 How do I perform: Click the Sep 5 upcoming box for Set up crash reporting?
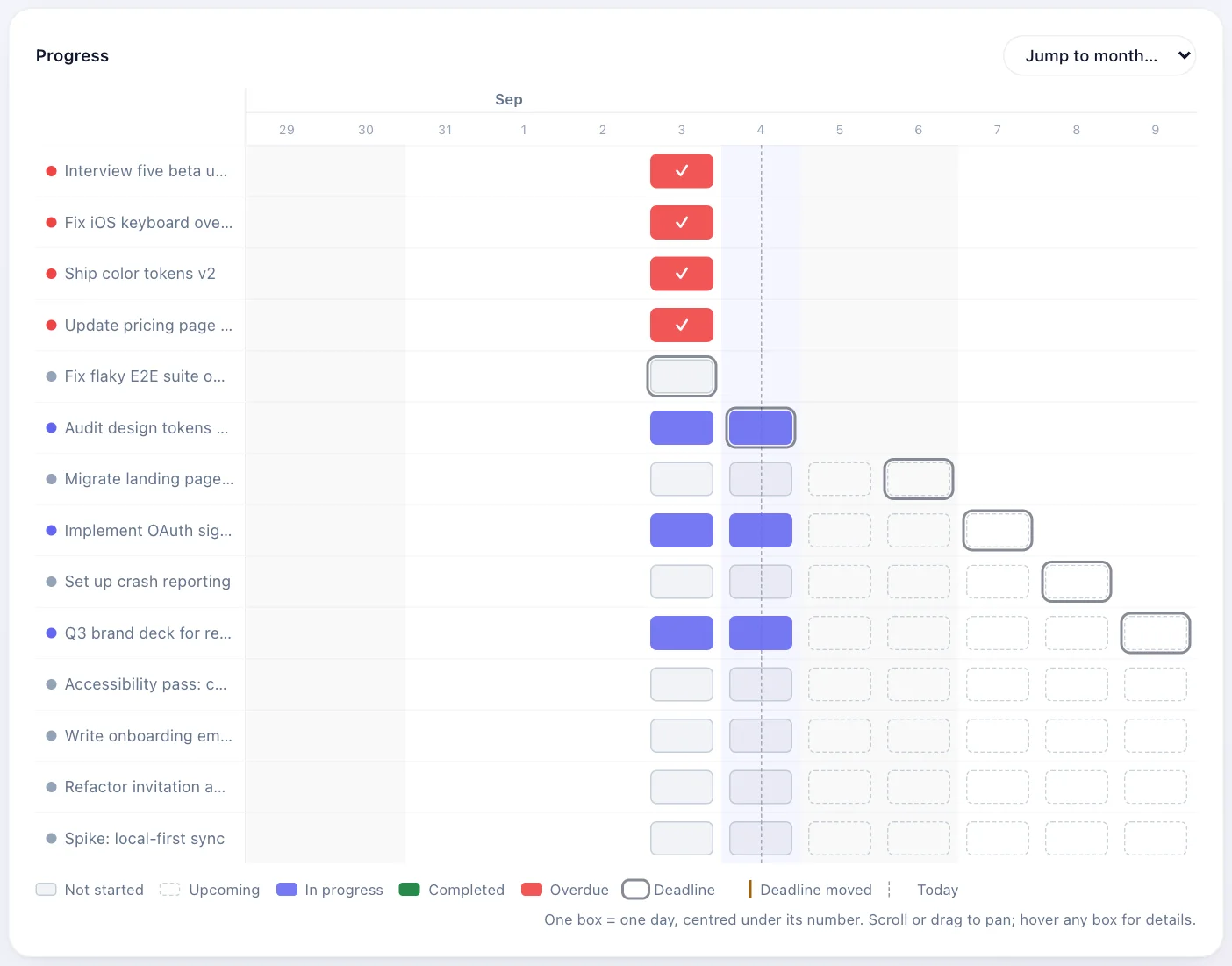coord(840,582)
